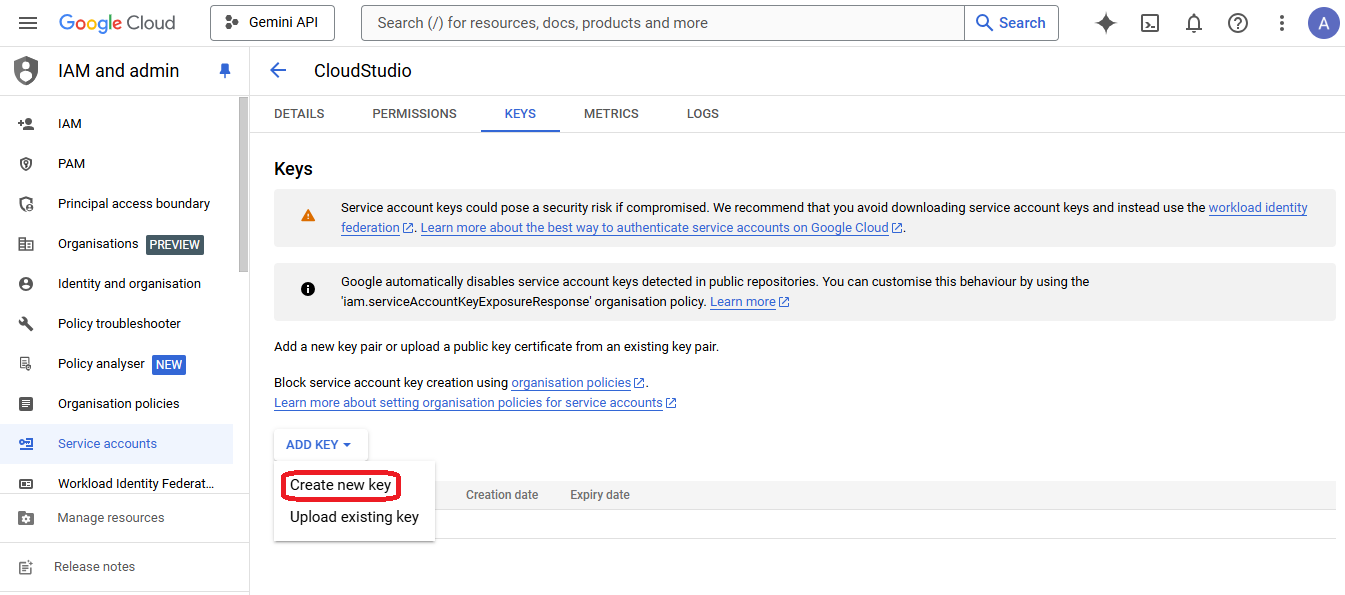Click the resource search input field
The width and height of the screenshot is (1345, 595).
pos(662,23)
